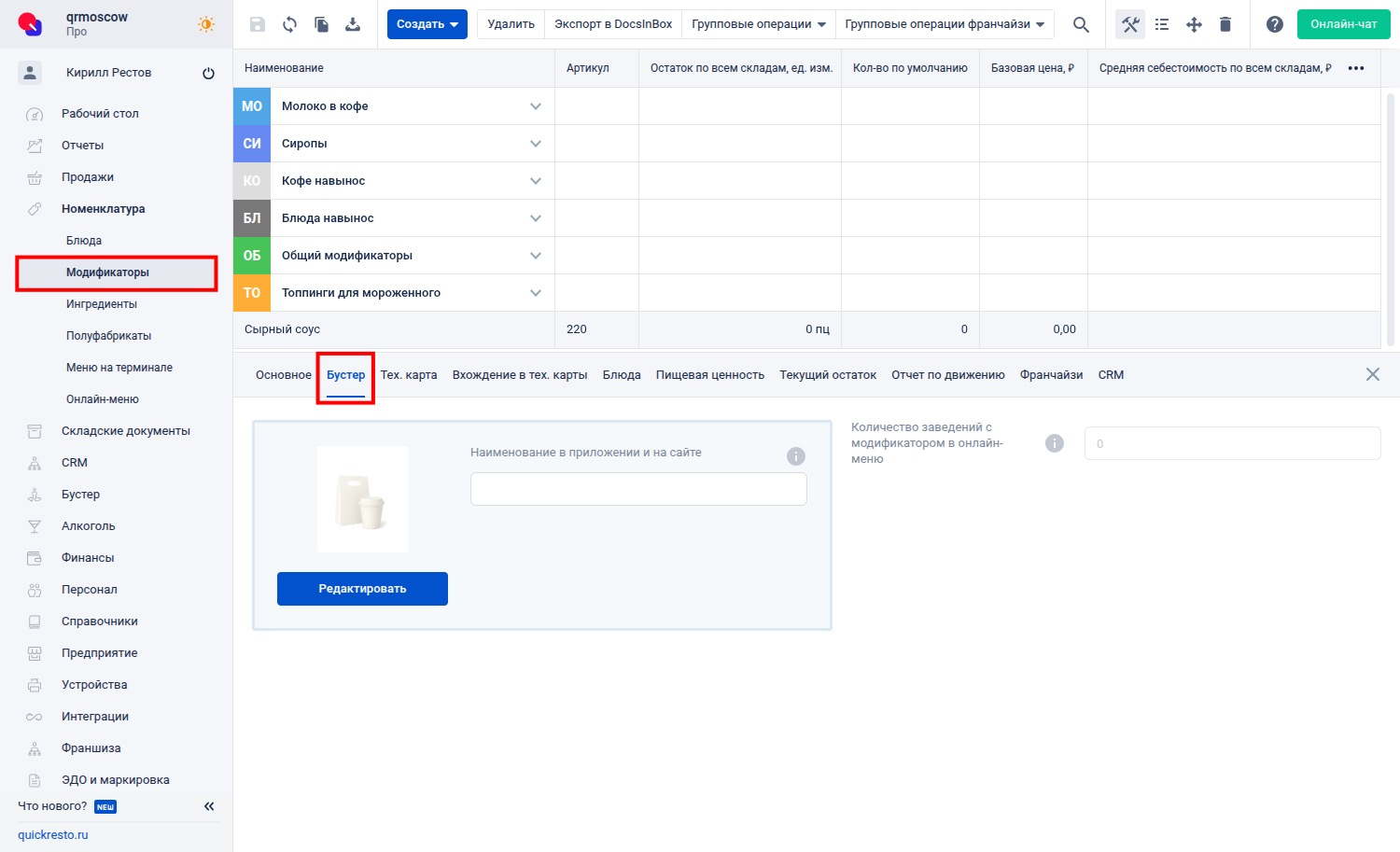This screenshot has height=852, width=1400.
Task: Switch to the Тех. карта tab
Action: [x=409, y=375]
